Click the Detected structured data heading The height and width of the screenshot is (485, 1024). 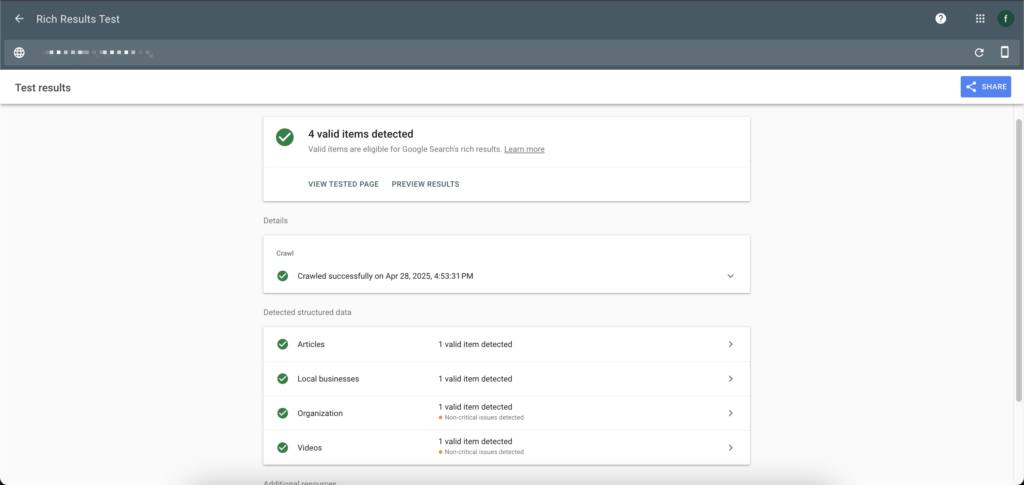(x=307, y=312)
